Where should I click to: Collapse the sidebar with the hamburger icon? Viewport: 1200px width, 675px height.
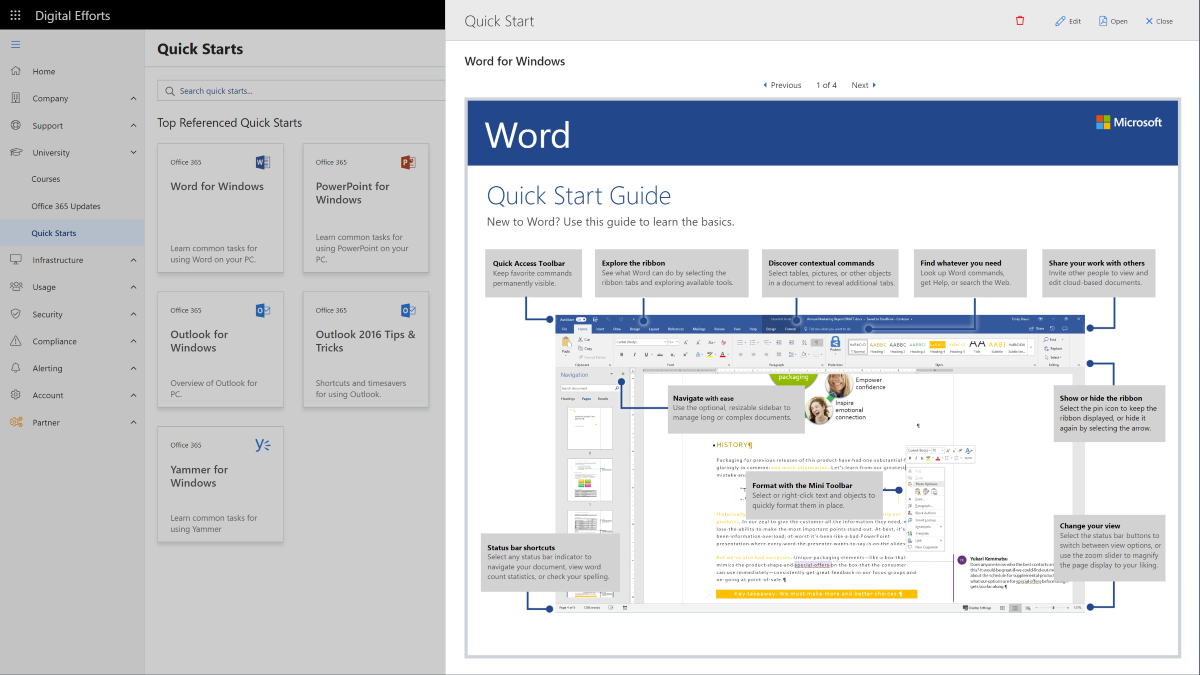[15, 44]
